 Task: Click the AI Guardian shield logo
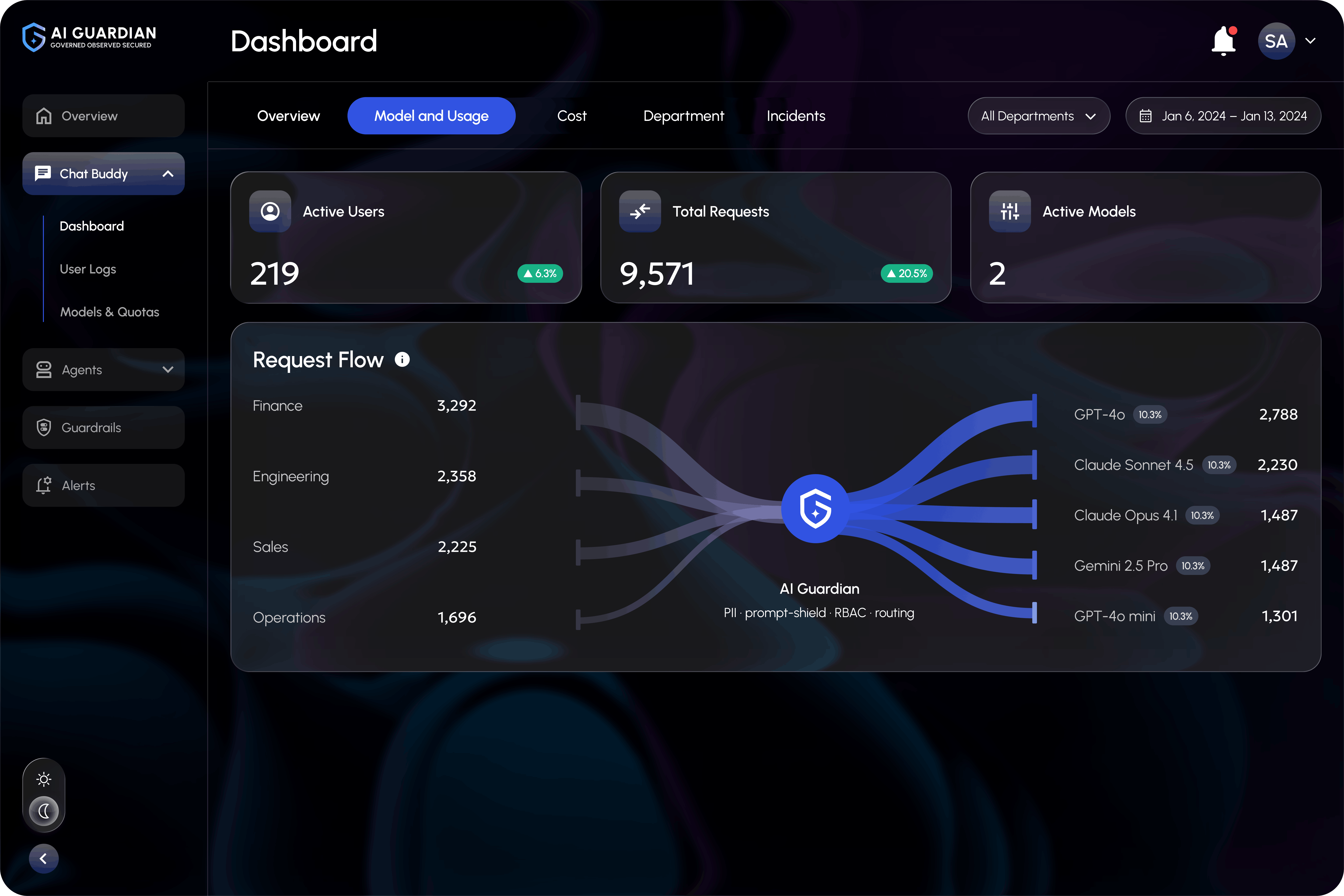point(34,37)
